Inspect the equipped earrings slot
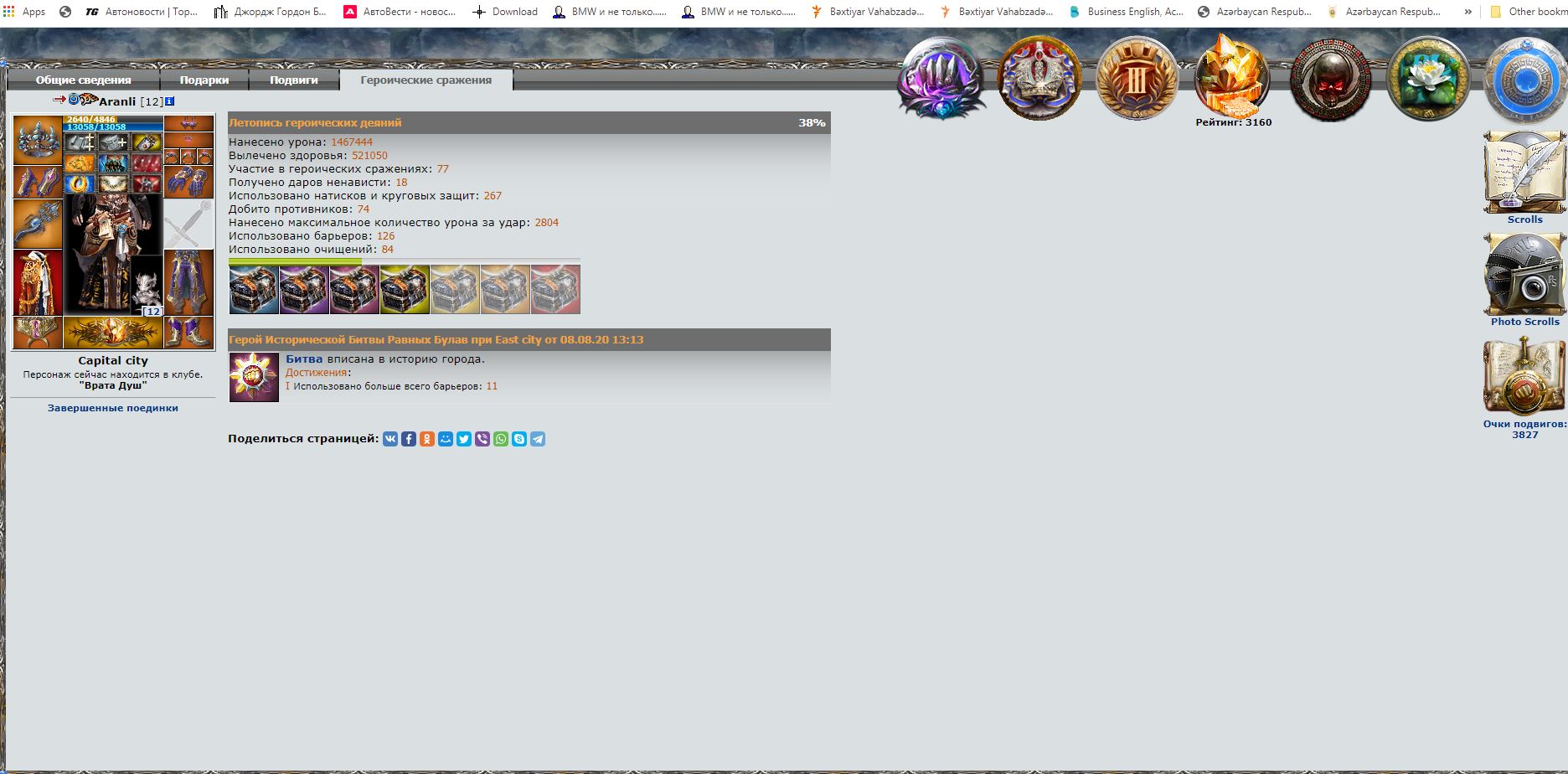 tap(188, 124)
